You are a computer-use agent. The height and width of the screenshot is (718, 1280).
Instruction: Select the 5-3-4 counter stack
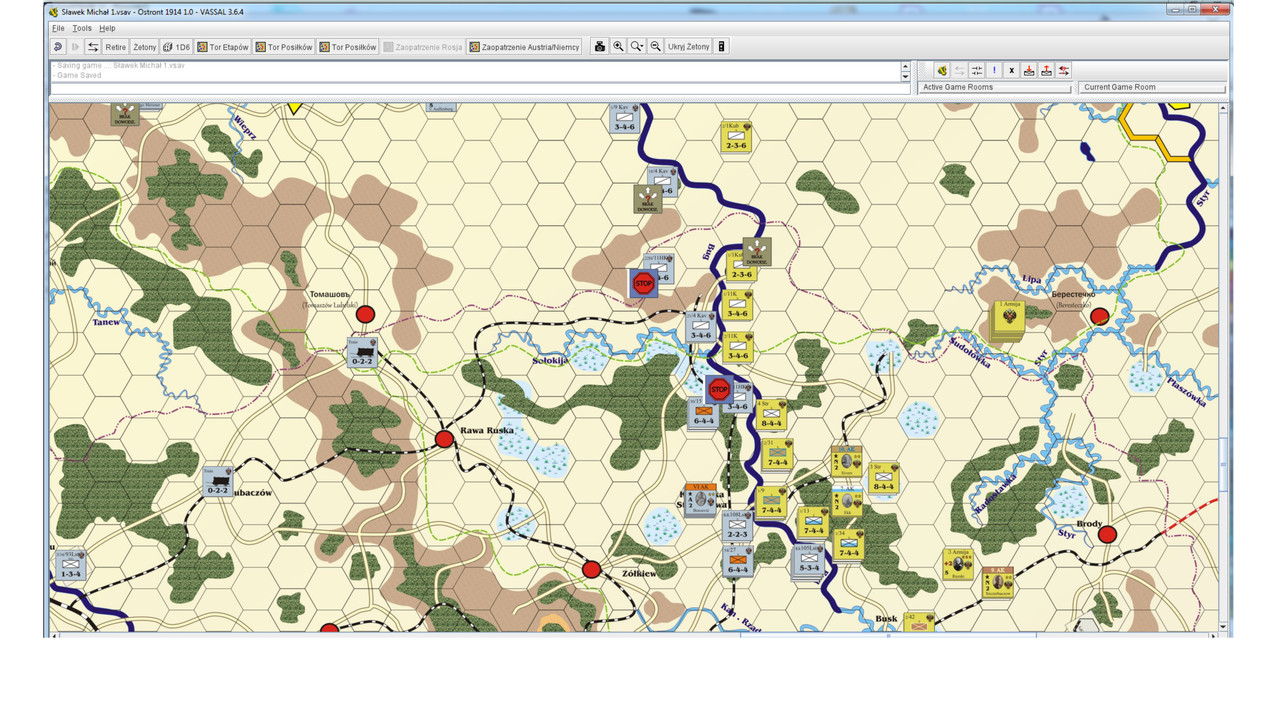click(x=807, y=563)
